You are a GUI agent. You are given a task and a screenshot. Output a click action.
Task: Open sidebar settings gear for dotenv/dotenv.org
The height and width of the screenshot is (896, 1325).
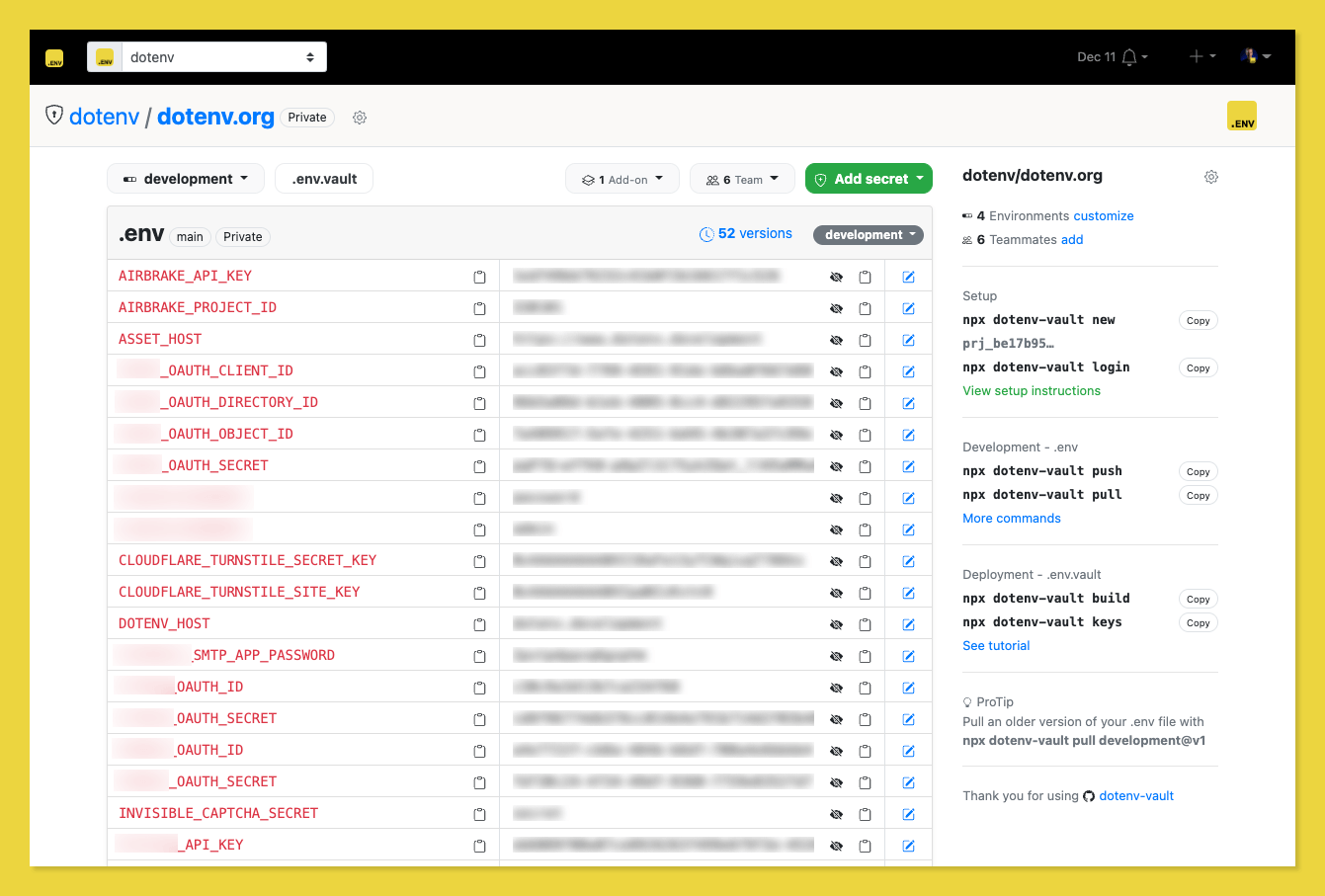[x=1211, y=177]
